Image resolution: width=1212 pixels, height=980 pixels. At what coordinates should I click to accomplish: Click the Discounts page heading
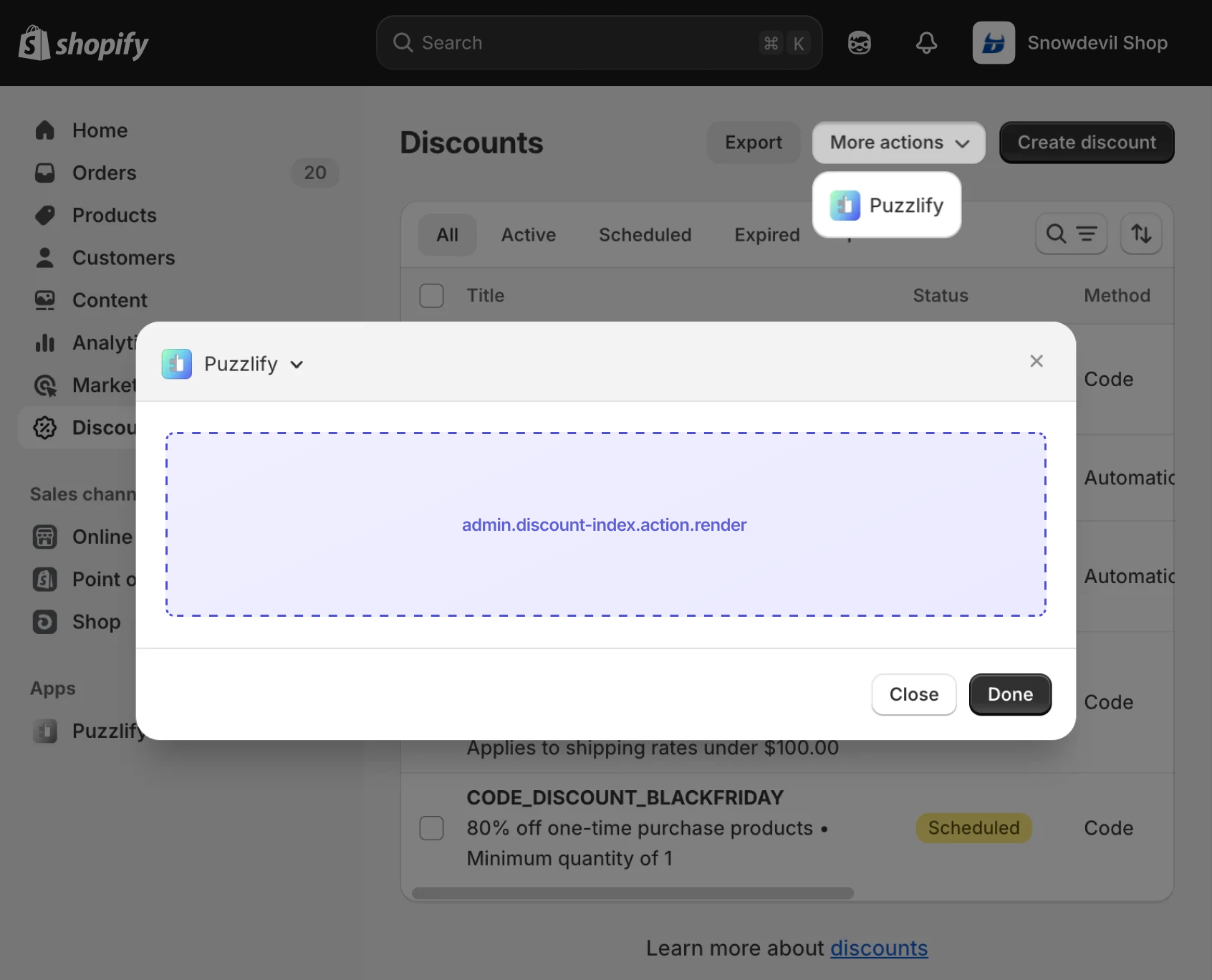472,143
